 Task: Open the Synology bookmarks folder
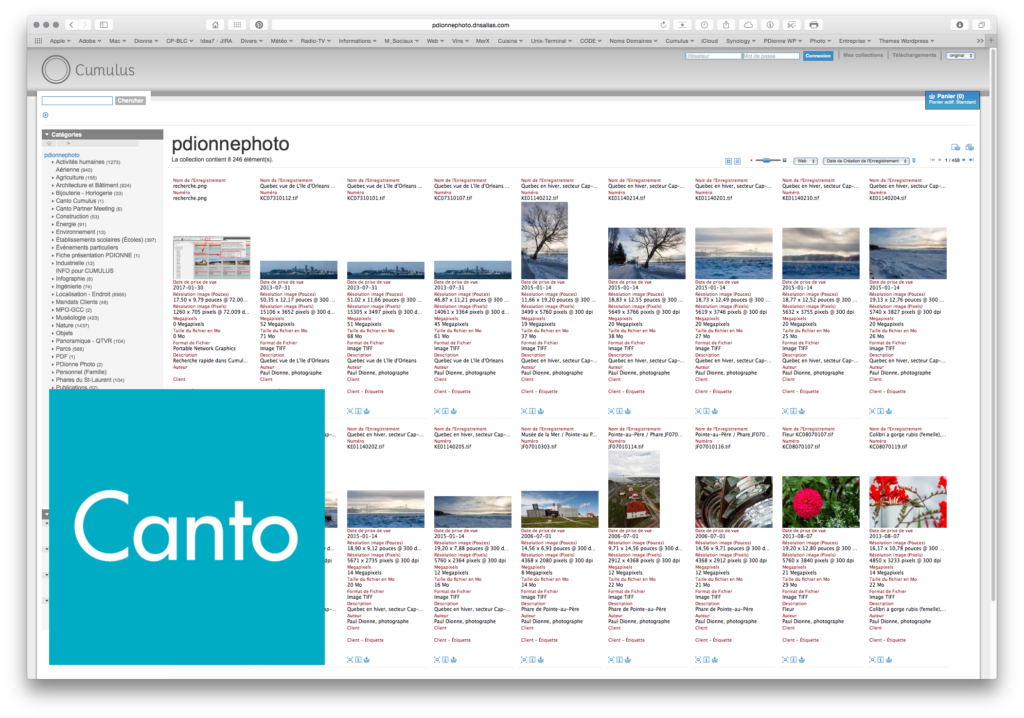coord(741,41)
